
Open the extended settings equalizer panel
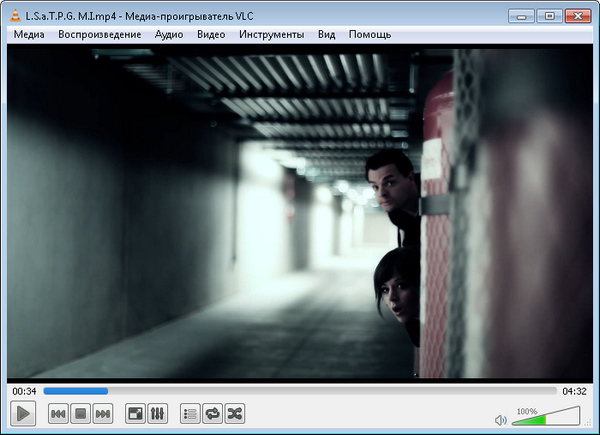[157, 413]
